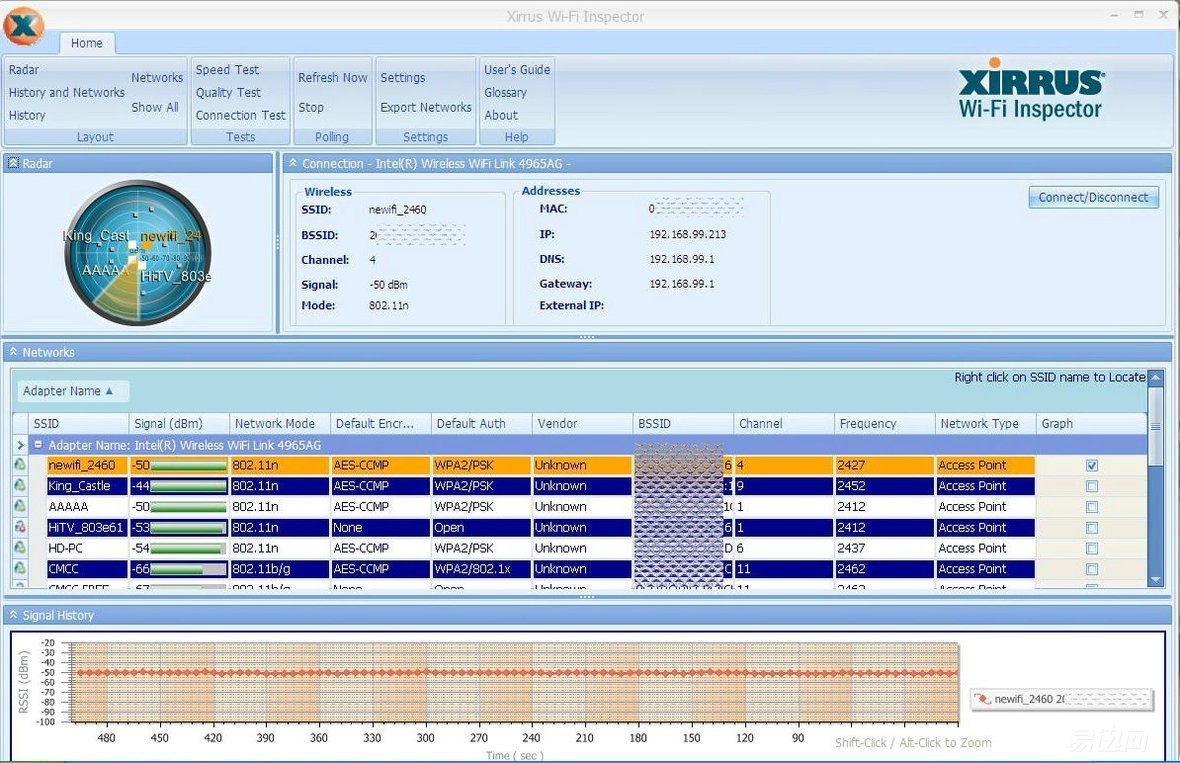Select the HiTV_803e61 SSID cell
Screen dimensions: 1180x763
(x=87, y=527)
